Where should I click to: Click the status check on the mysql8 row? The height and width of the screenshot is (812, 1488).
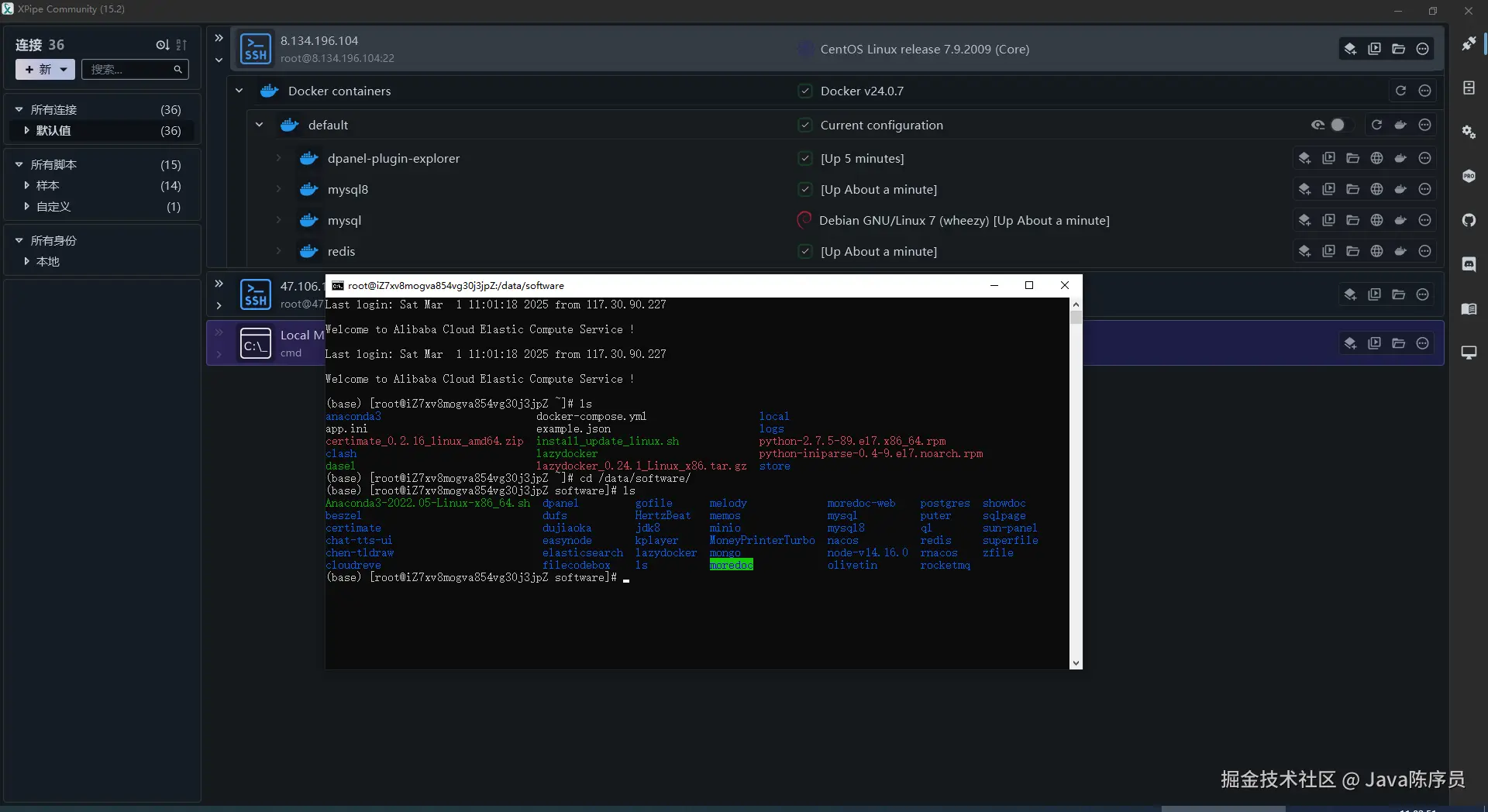pos(805,189)
